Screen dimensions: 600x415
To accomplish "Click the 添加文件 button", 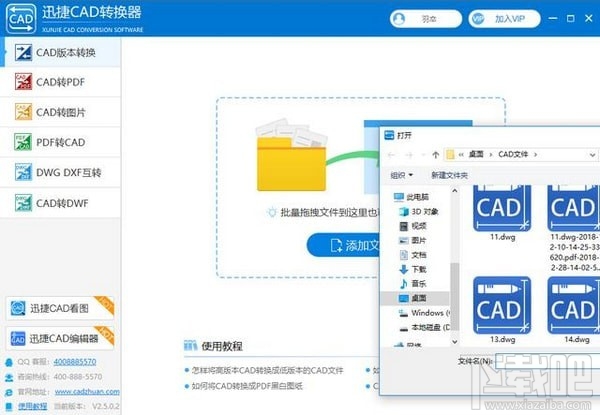I will (x=343, y=245).
